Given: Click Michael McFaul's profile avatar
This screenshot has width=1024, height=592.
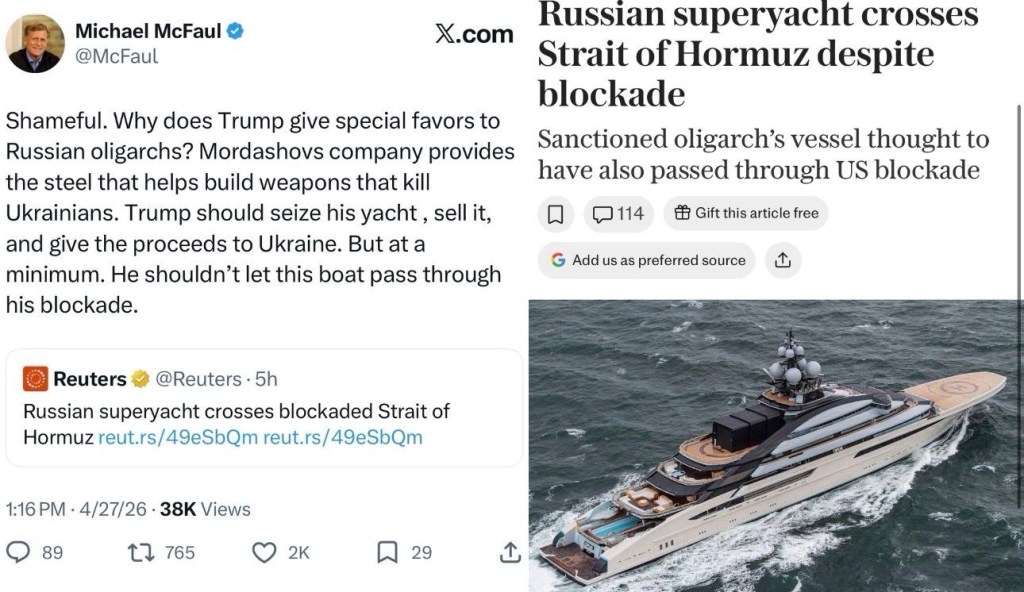Looking at the screenshot, I should point(36,43).
